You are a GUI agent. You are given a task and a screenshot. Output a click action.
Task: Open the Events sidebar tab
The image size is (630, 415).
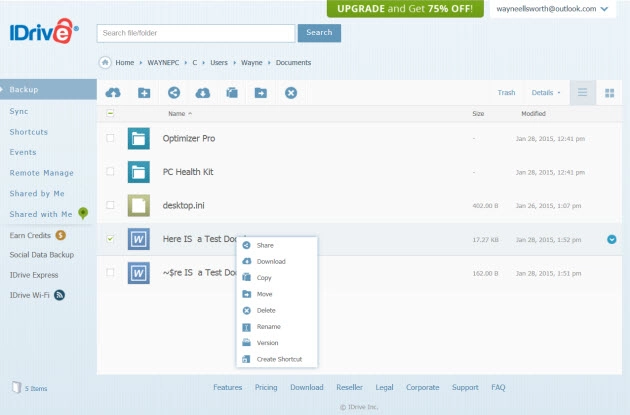tap(23, 152)
